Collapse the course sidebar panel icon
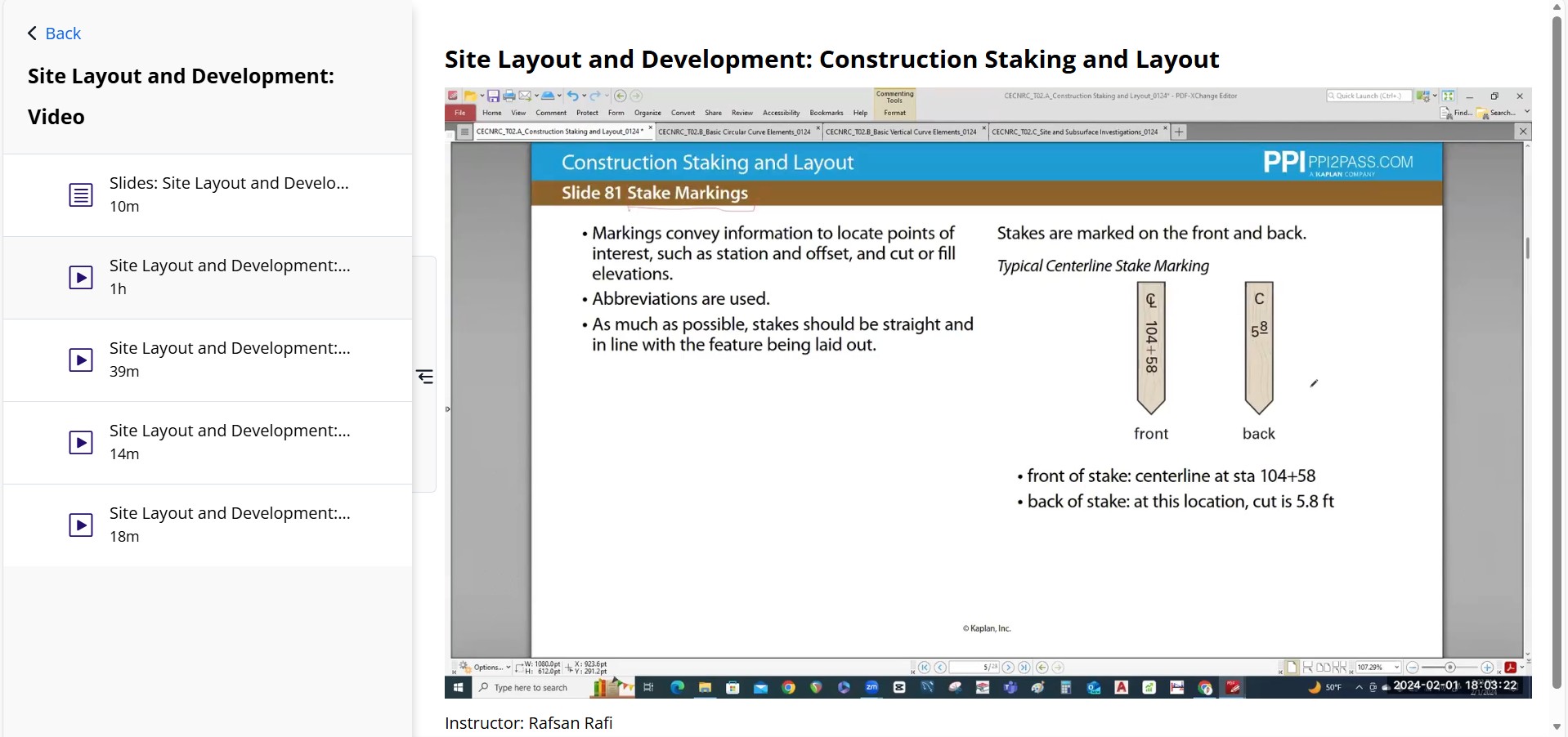This screenshot has height=737, width=1568. click(x=425, y=376)
